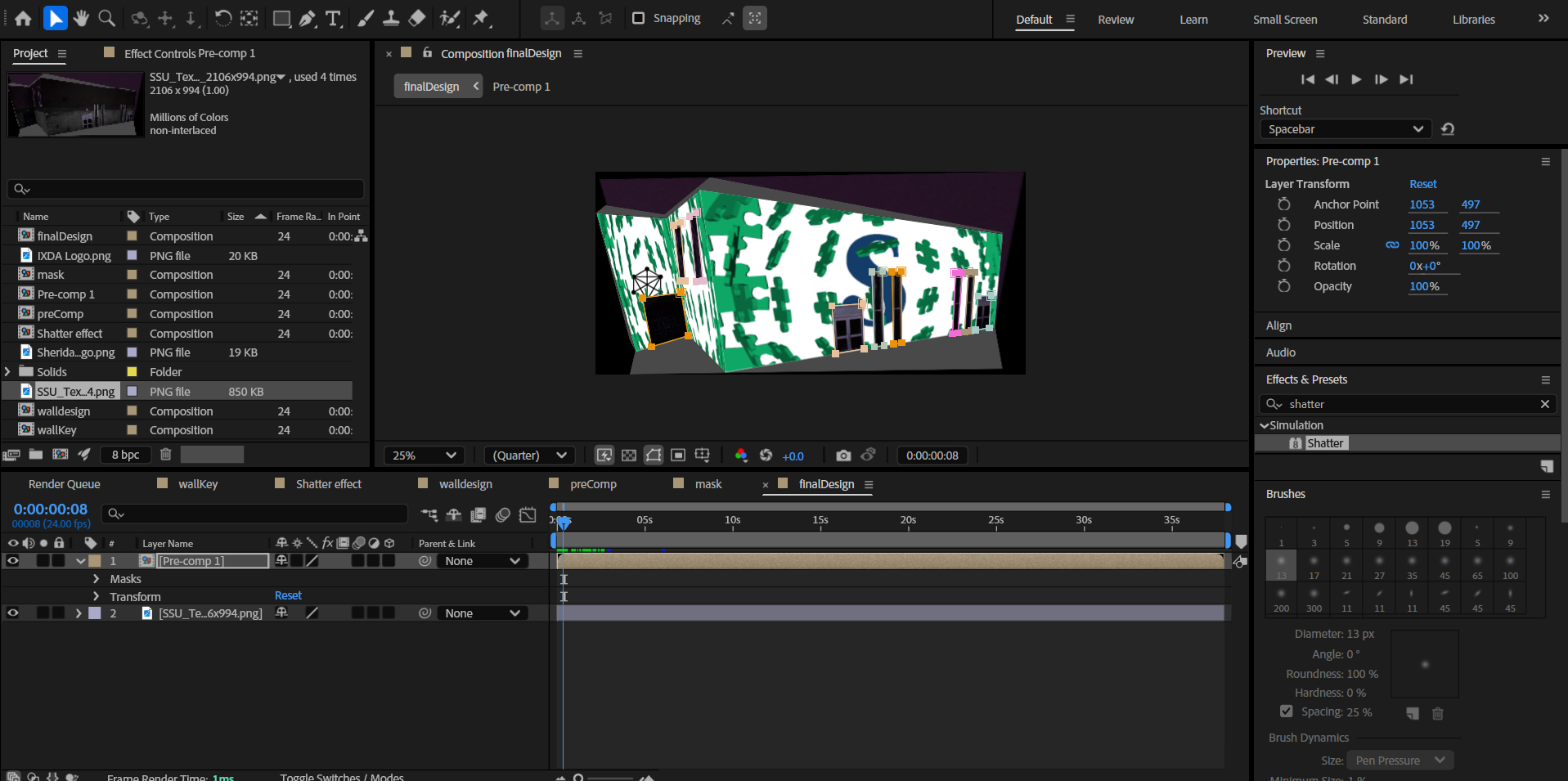The height and width of the screenshot is (781, 1568).
Task: Select the Pen tool
Action: (307, 18)
